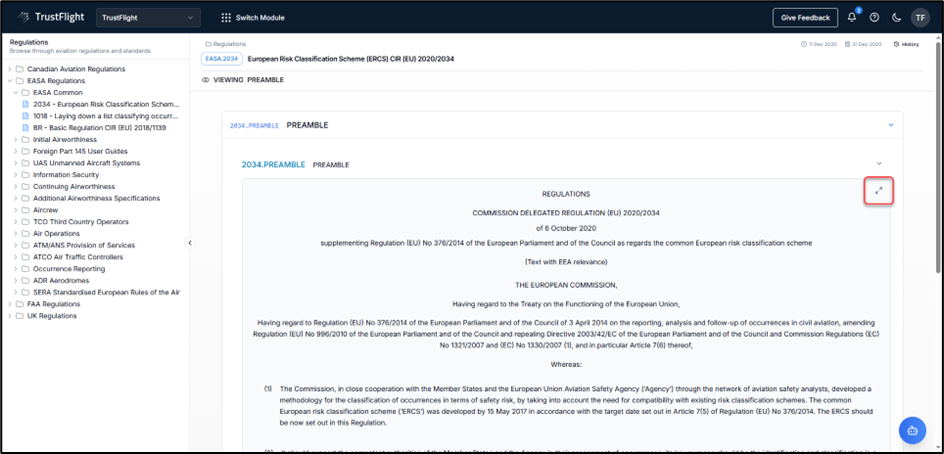
Task: Click the EASA.2034 badge
Action: pos(222,59)
